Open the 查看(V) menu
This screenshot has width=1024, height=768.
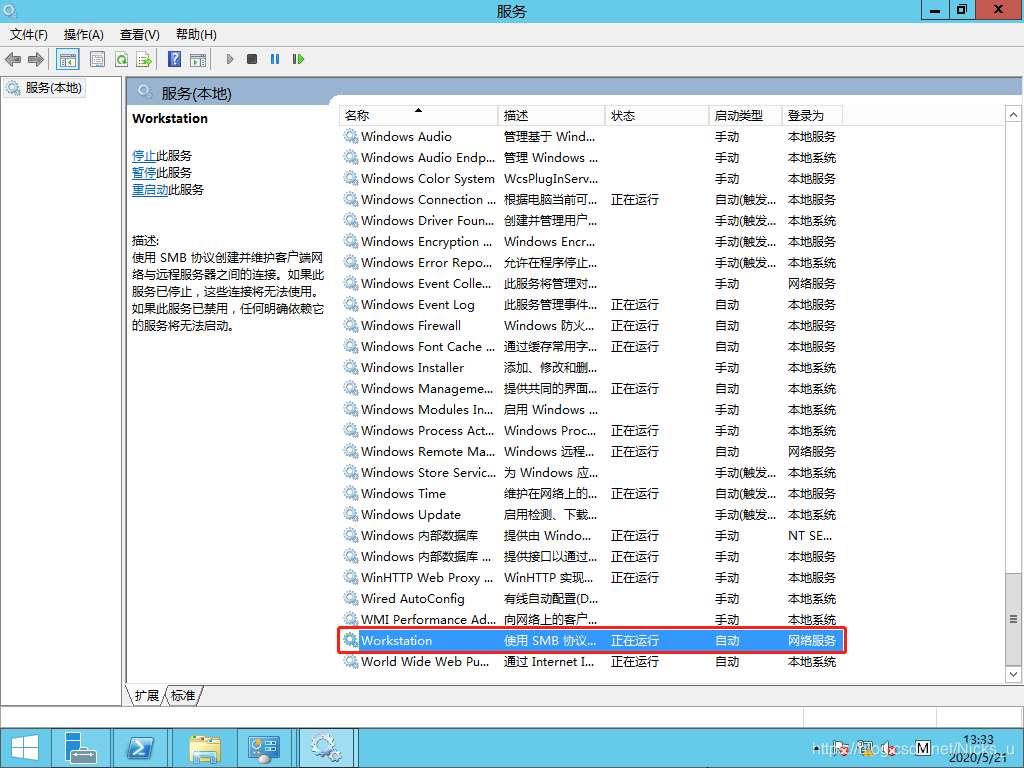pyautogui.click(x=140, y=35)
